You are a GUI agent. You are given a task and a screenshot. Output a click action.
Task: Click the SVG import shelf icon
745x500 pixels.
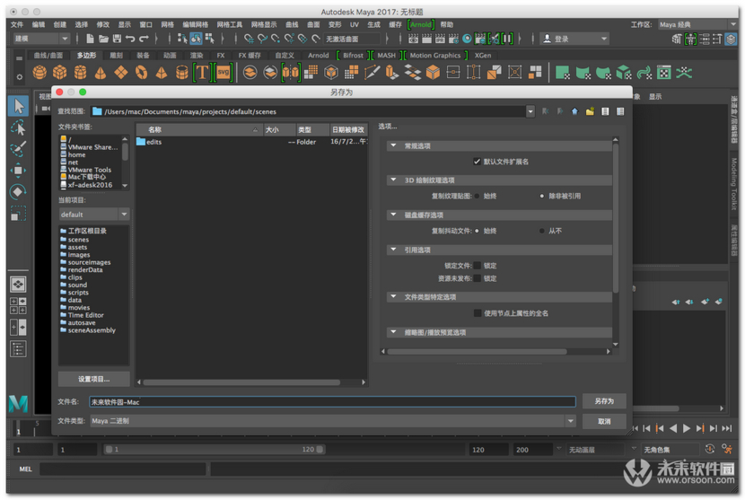pos(223,73)
